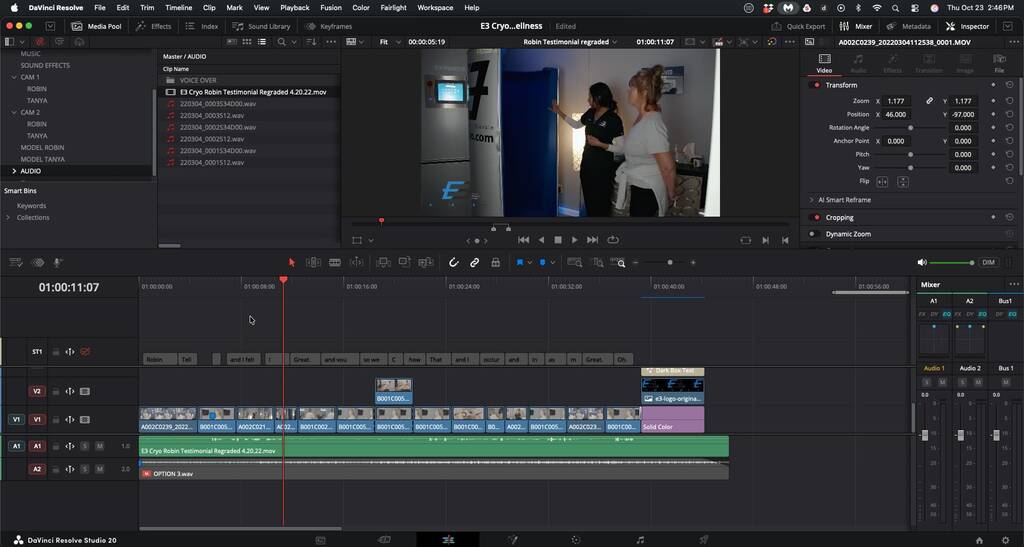Jump to the first frame in viewer

tap(523, 240)
